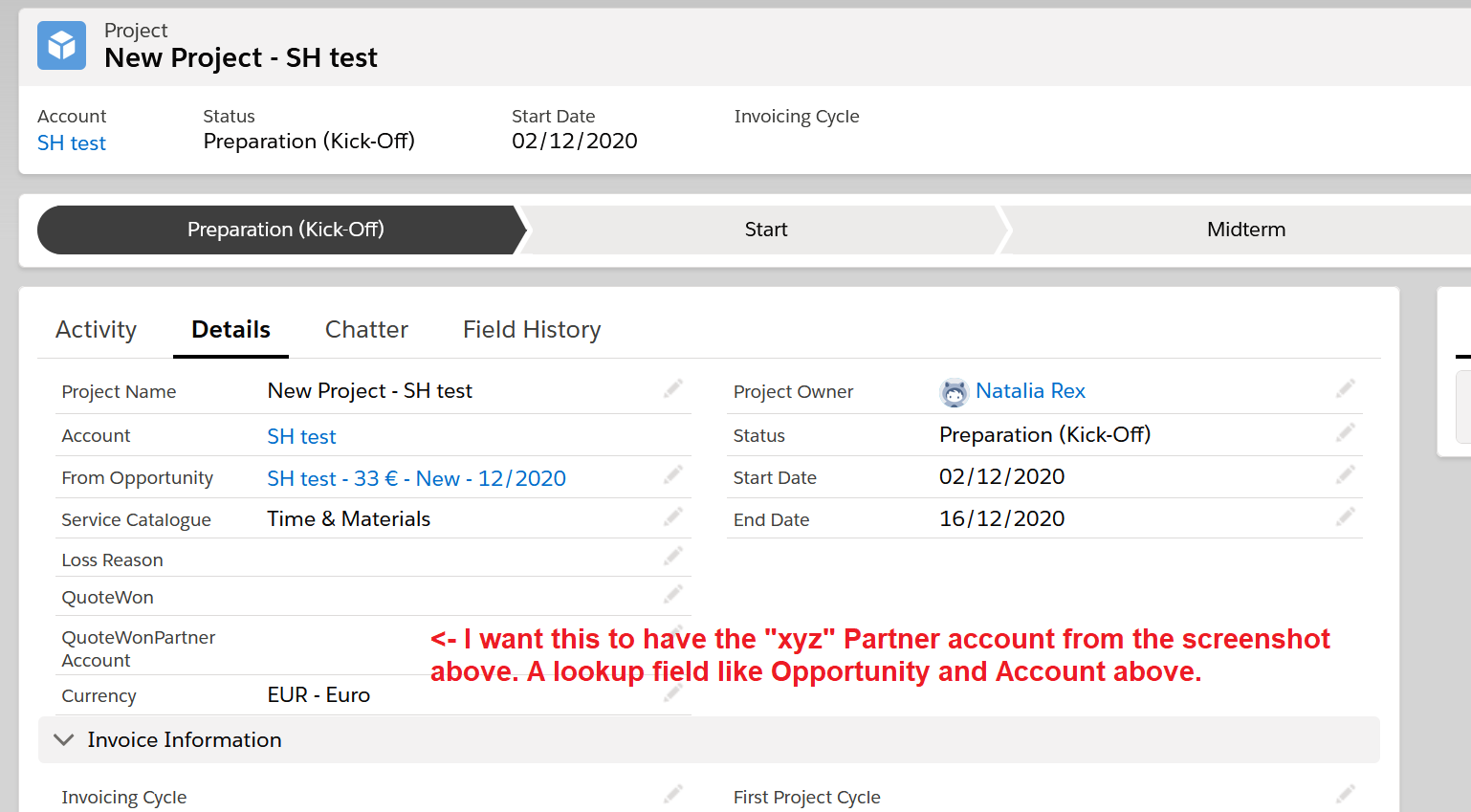This screenshot has height=812, width=1471.
Task: Edit the First Project Cycle field via pencil icon
Action: click(x=1346, y=795)
